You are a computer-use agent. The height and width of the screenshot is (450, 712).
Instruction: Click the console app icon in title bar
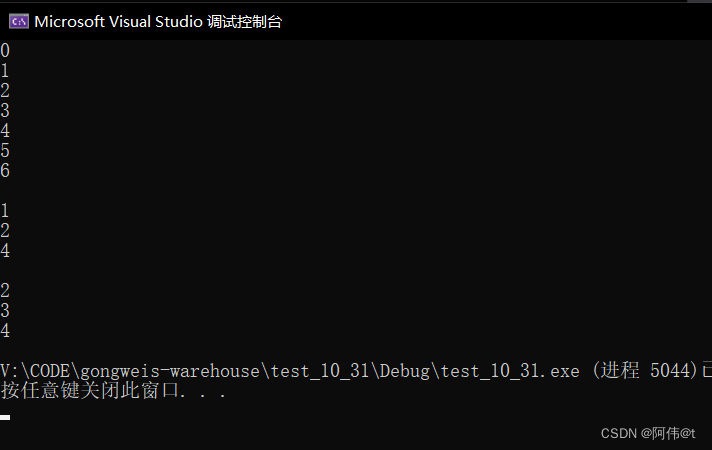click(19, 21)
